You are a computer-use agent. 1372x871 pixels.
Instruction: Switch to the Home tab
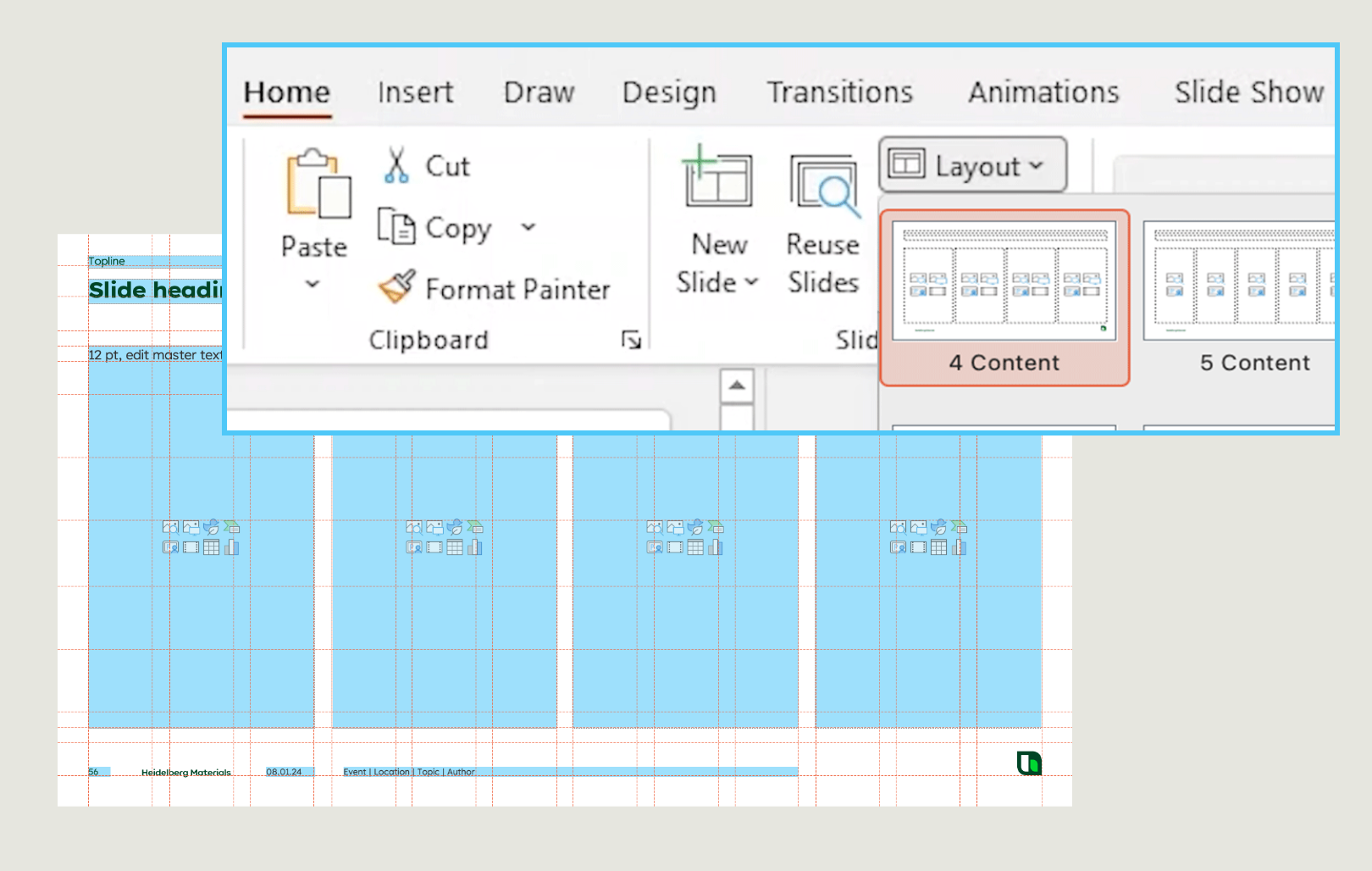(x=286, y=92)
